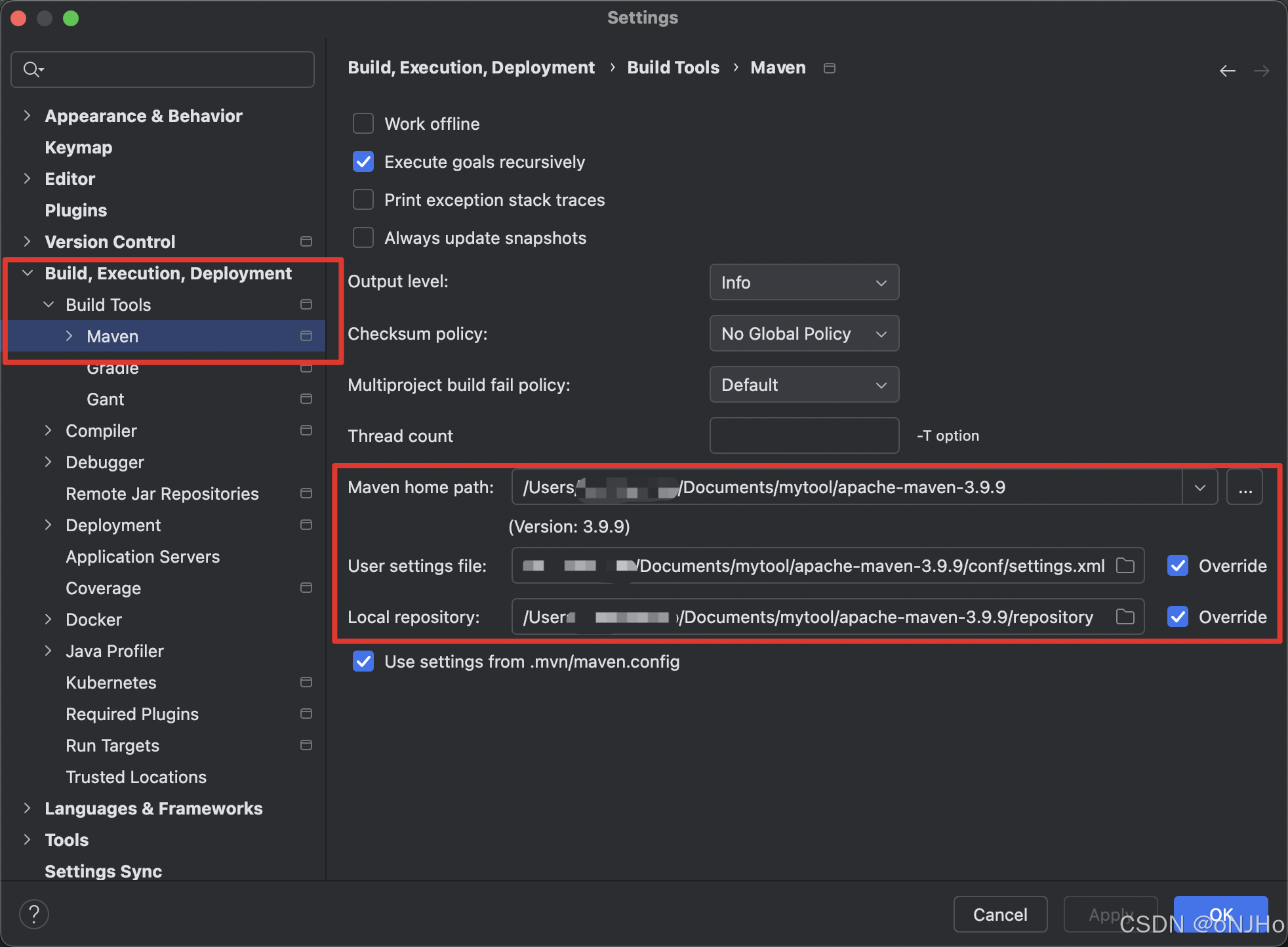
Task: Select Keymap in settings sidebar
Action: click(79, 148)
